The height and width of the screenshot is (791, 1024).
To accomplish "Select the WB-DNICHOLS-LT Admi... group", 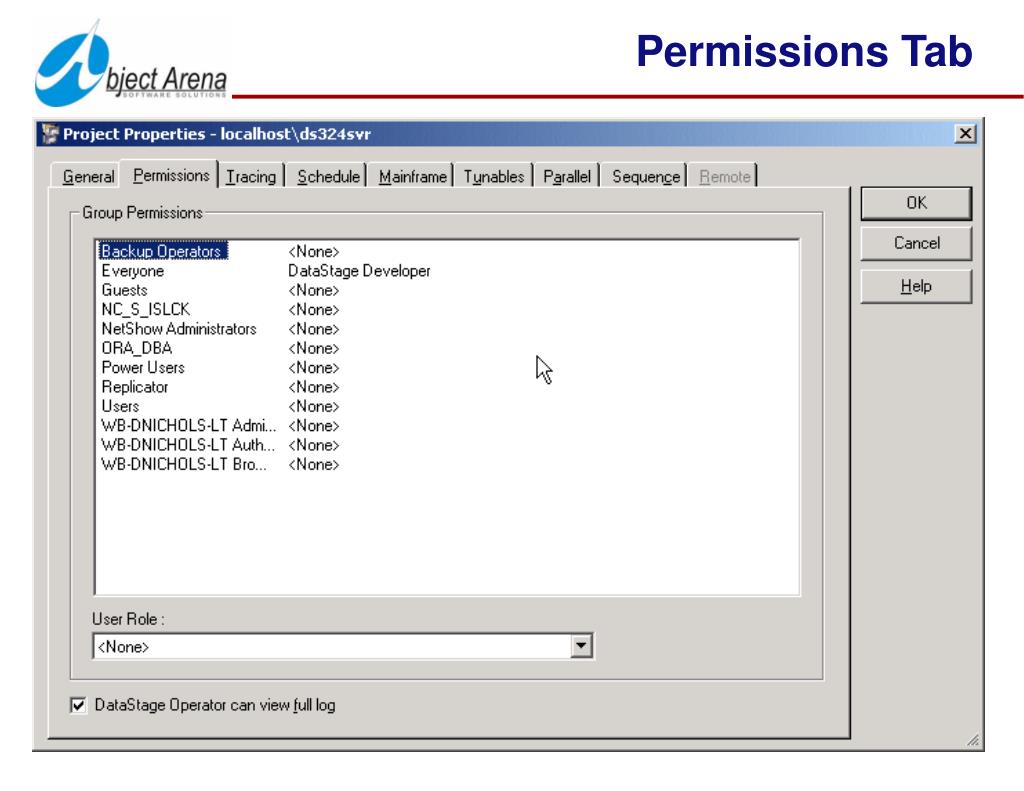I will coord(189,426).
